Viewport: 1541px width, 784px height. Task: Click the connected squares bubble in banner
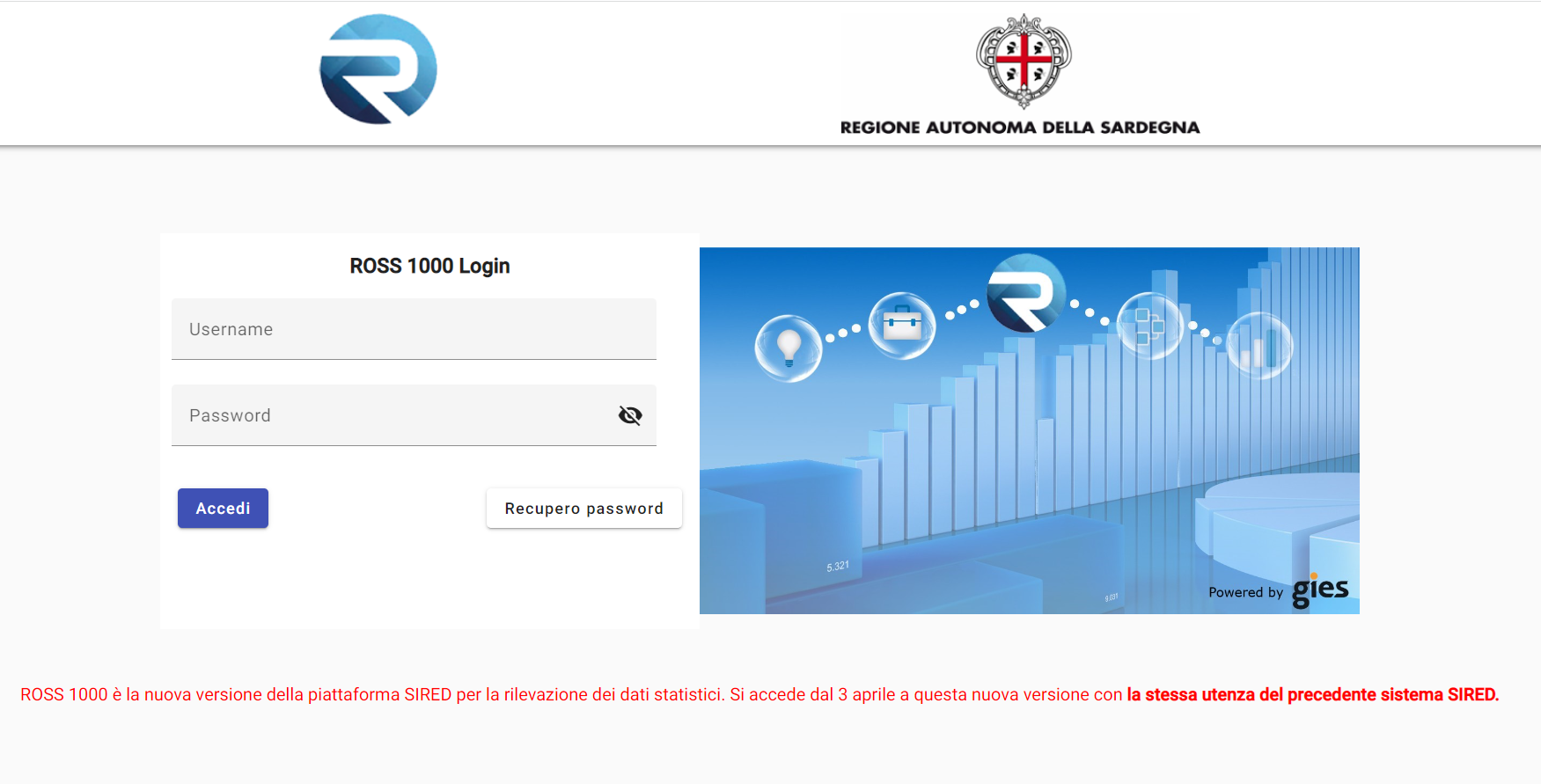coord(1149,326)
